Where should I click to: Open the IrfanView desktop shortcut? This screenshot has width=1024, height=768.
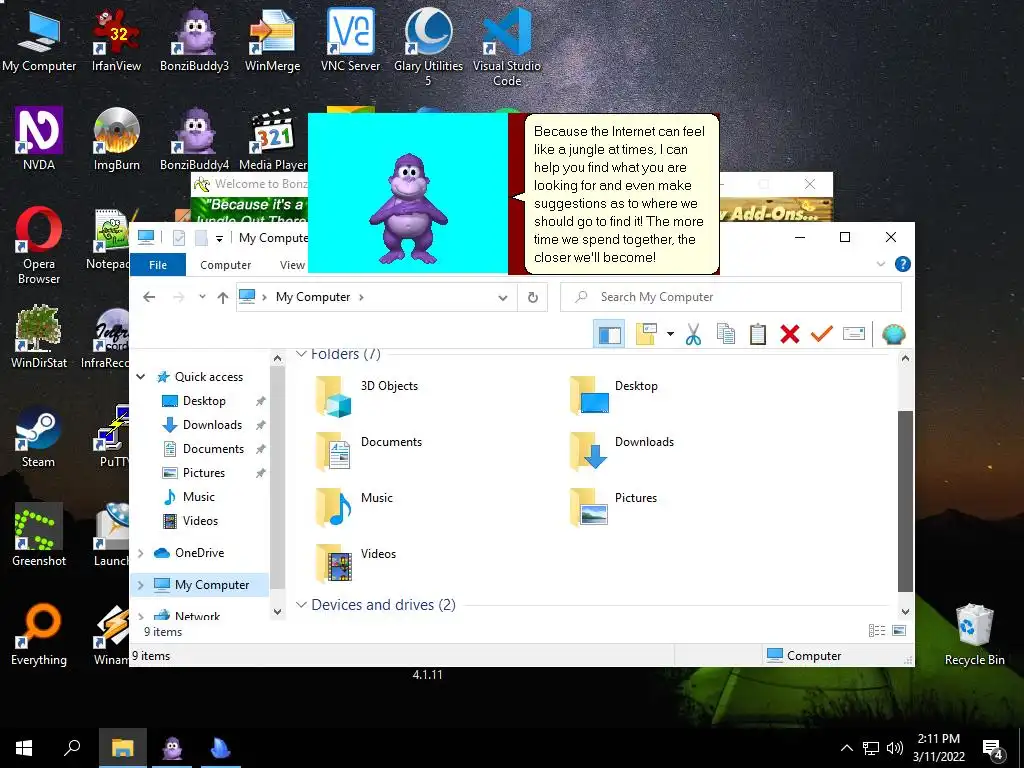[116, 40]
